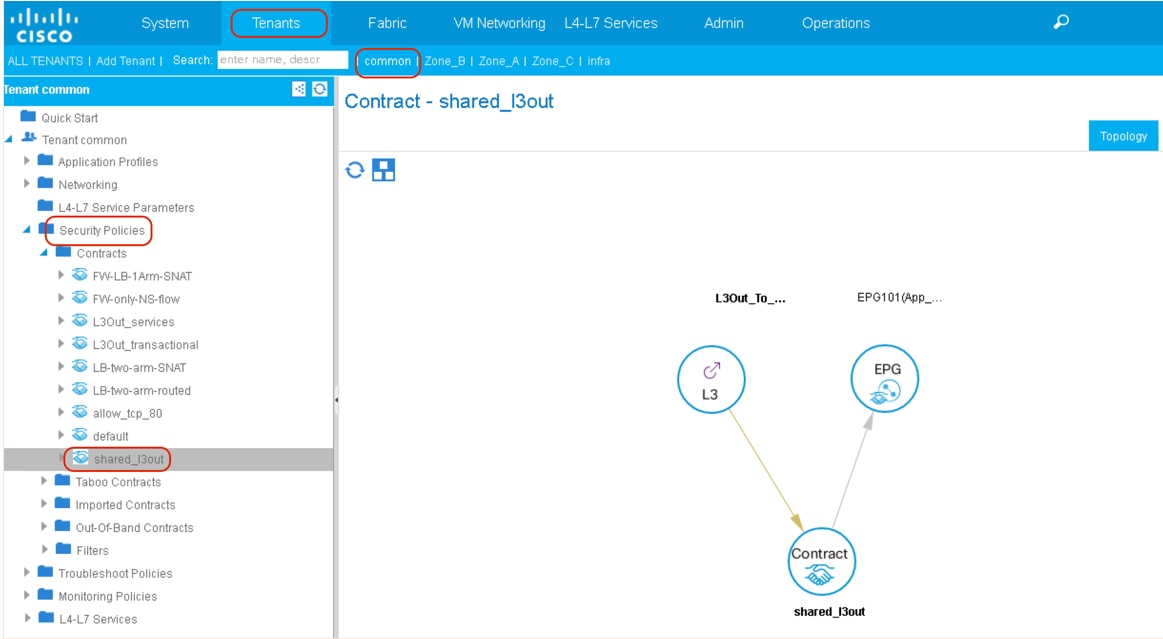Click the Security Policies folder icon

pos(46,229)
